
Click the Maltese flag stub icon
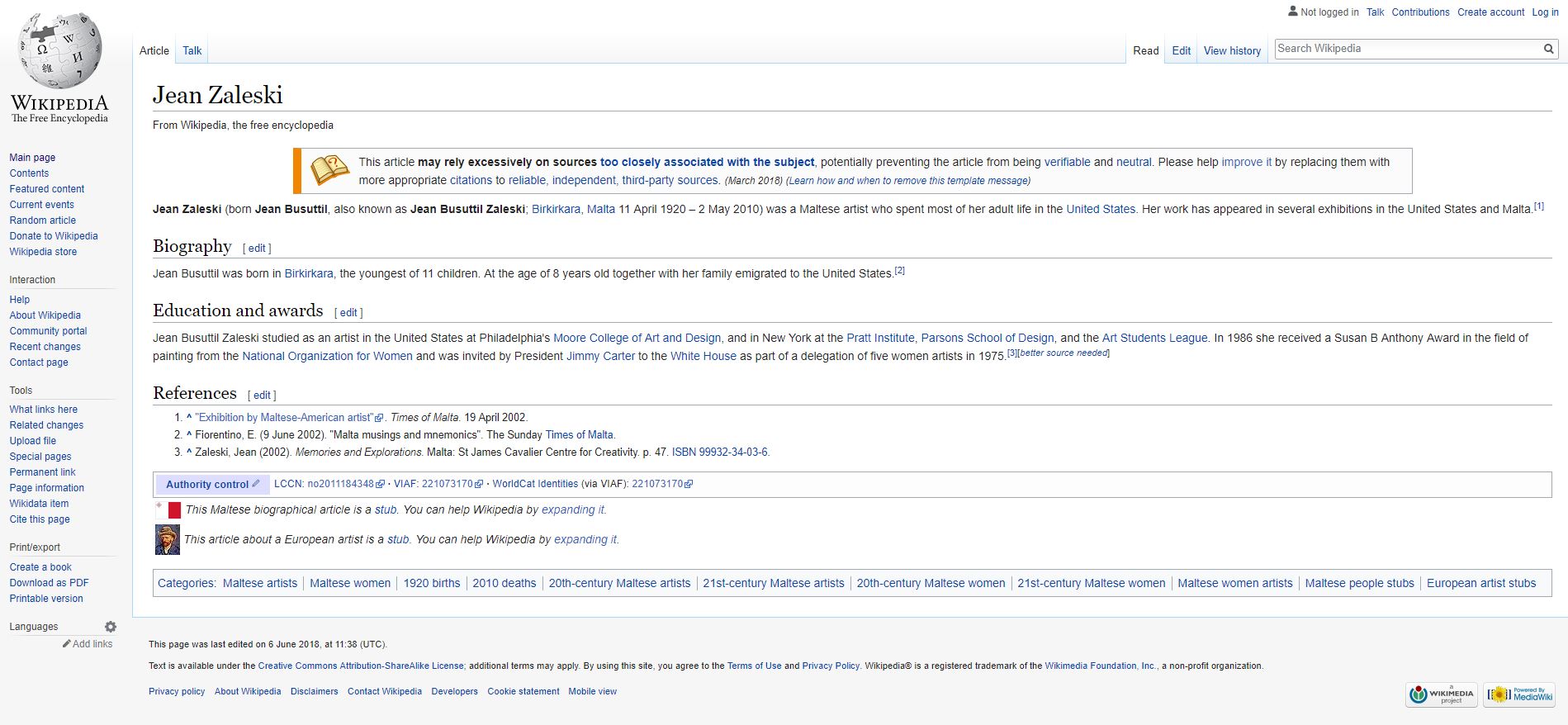coord(169,510)
